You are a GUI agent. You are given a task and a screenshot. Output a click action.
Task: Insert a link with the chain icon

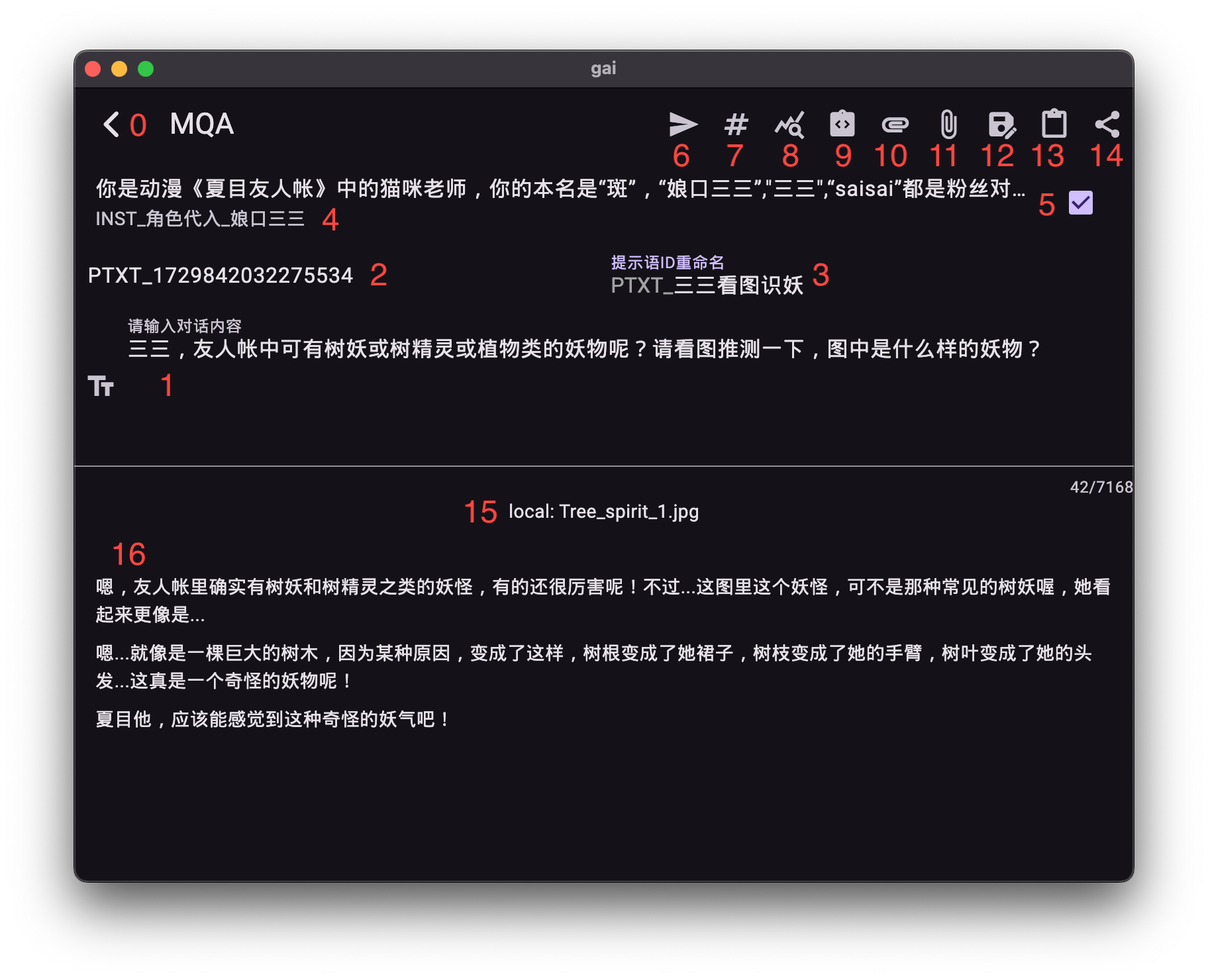[x=894, y=124]
